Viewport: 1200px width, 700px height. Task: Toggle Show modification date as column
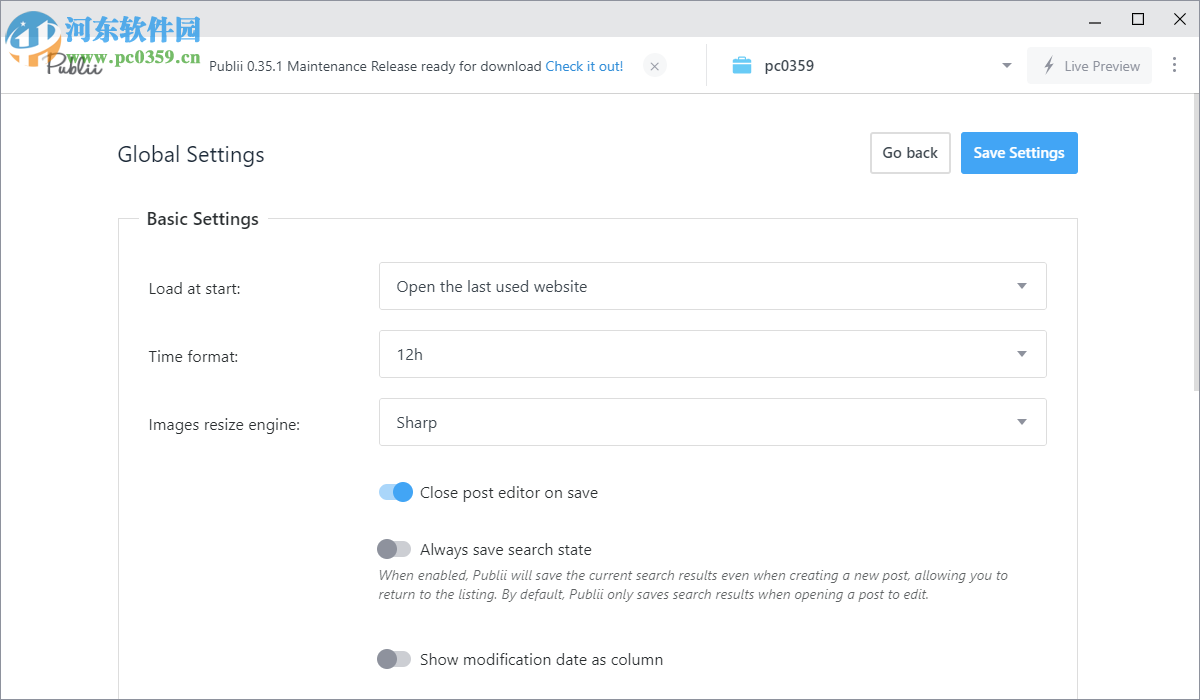coord(394,659)
